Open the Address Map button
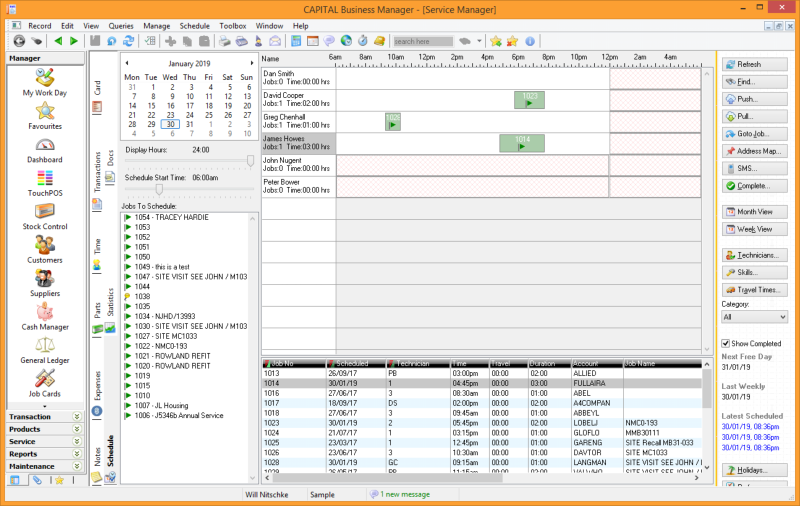Image resolution: width=800 pixels, height=506 pixels. 754,151
